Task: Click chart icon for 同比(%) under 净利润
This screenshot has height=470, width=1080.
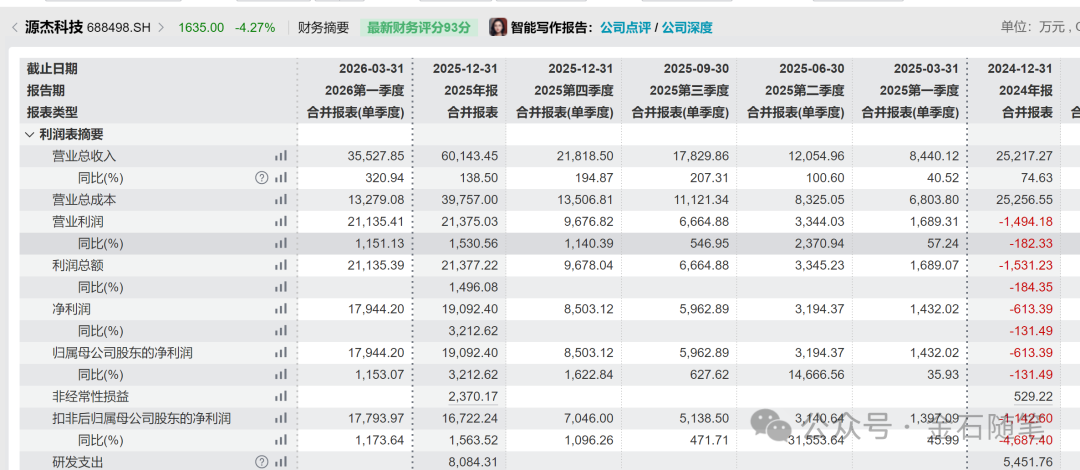Action: pos(280,331)
